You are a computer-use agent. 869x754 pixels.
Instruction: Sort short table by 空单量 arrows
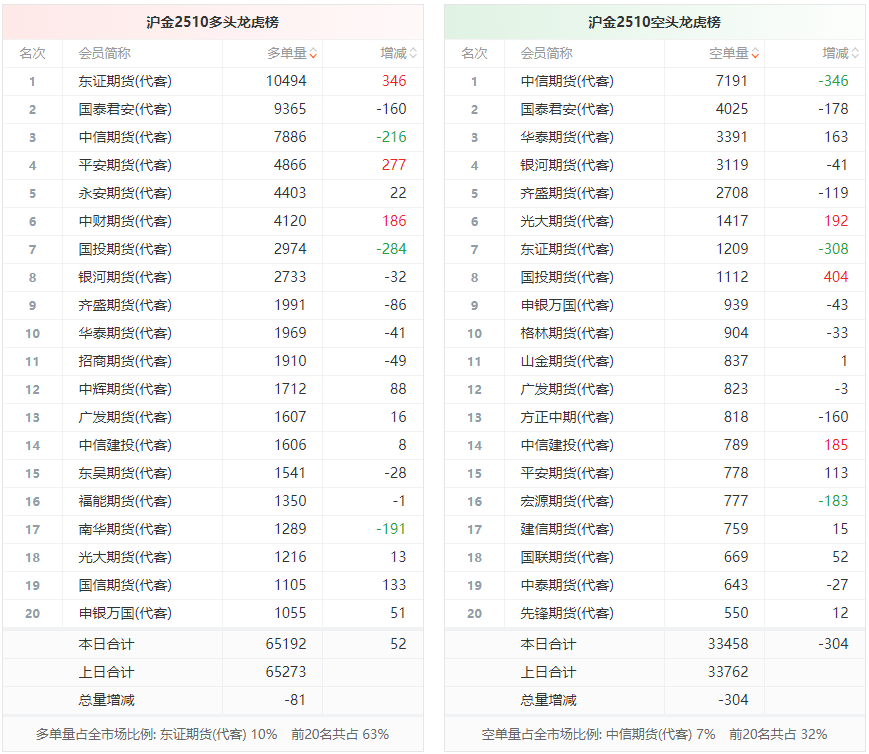(x=755, y=54)
